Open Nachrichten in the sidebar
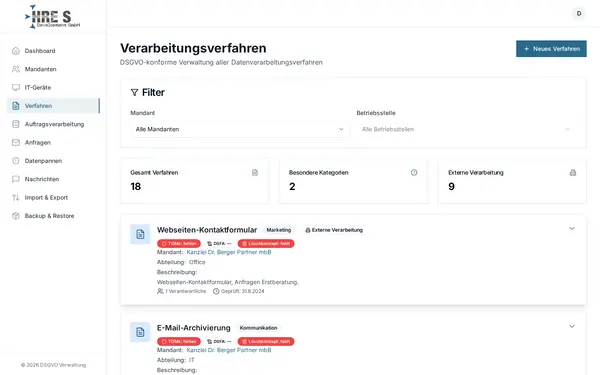This screenshot has width=600, height=375. [x=54, y=179]
